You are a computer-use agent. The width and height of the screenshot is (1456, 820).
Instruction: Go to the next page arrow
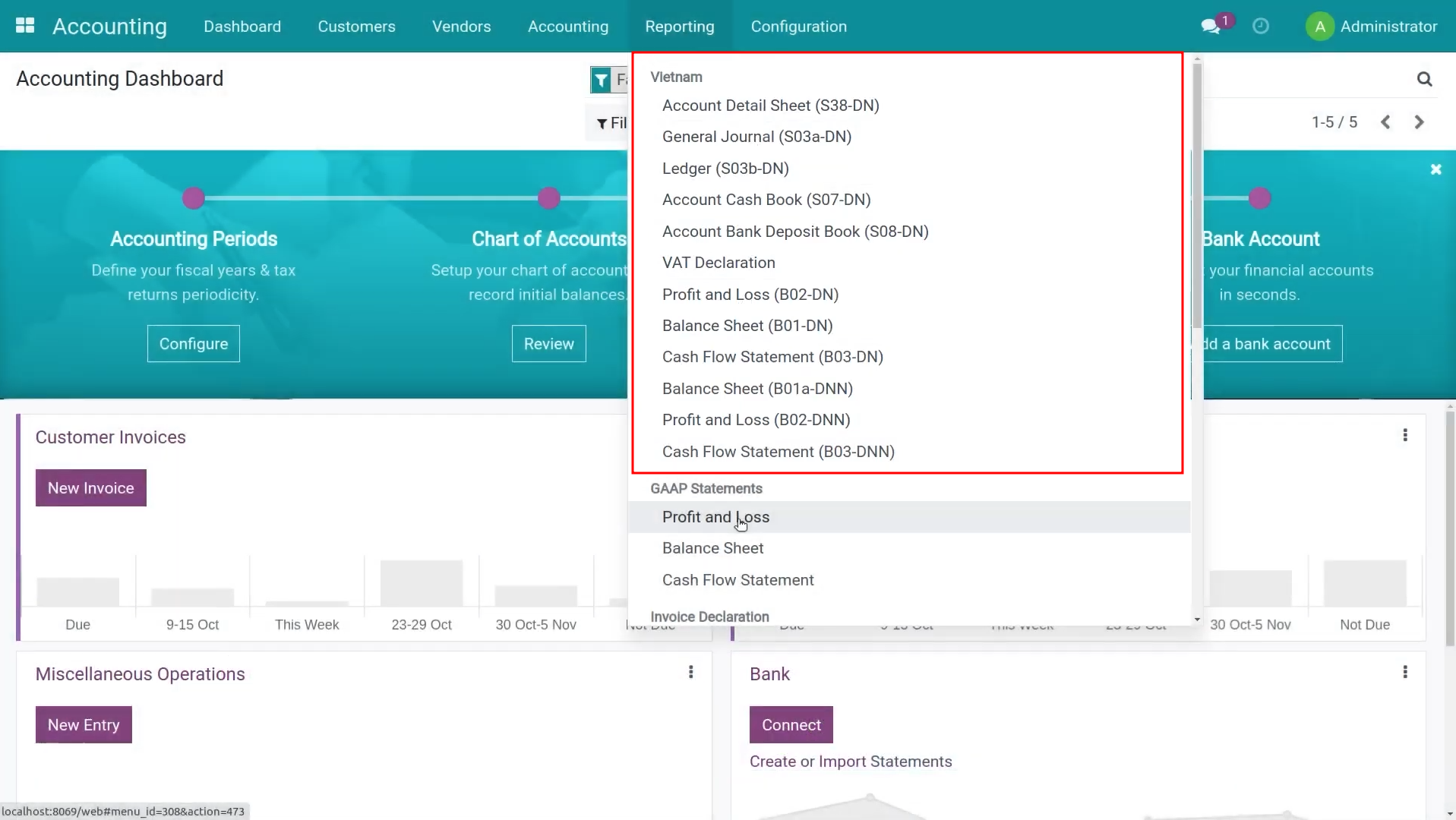1419,122
